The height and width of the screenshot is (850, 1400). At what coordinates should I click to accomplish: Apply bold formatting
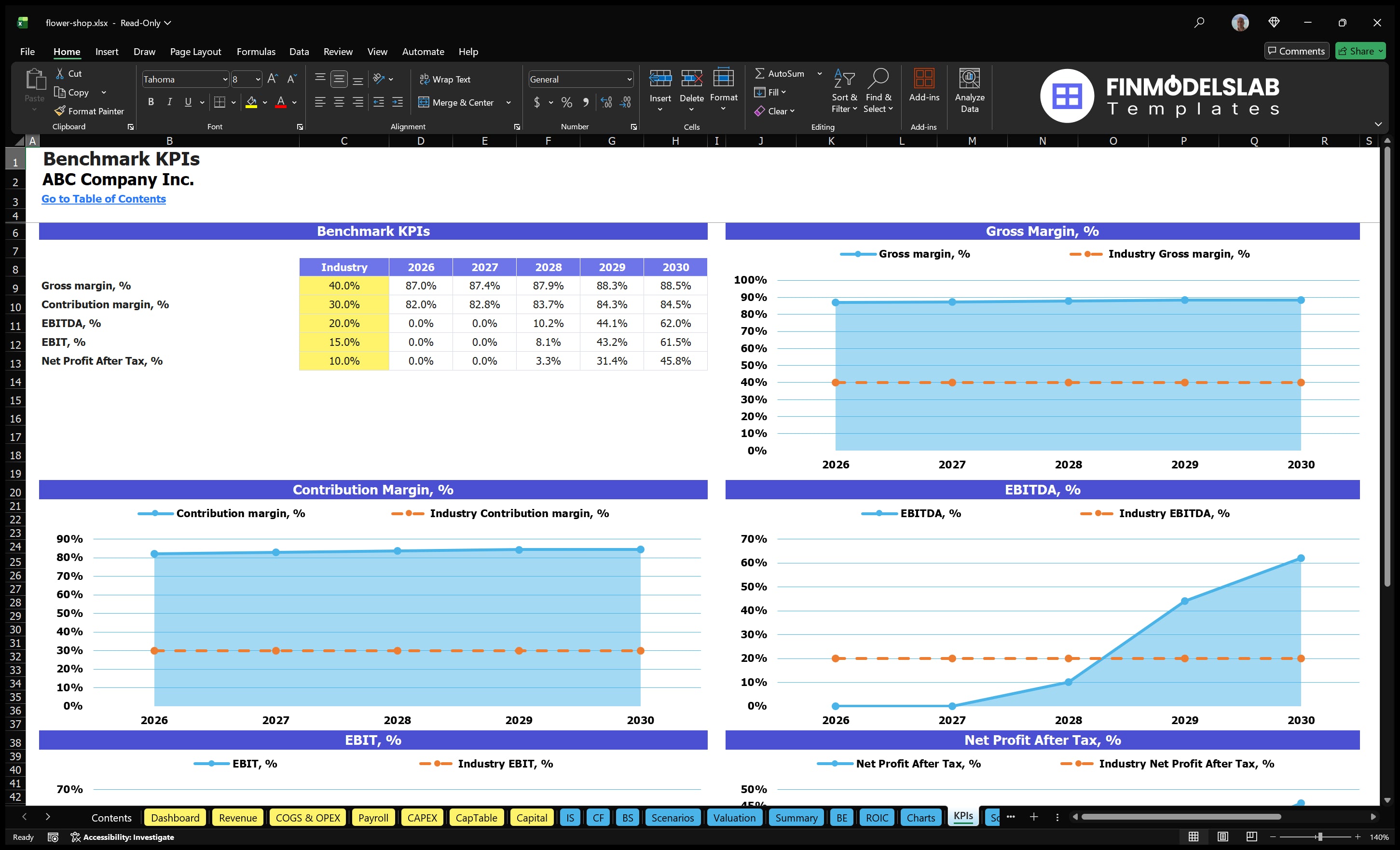tap(151, 102)
